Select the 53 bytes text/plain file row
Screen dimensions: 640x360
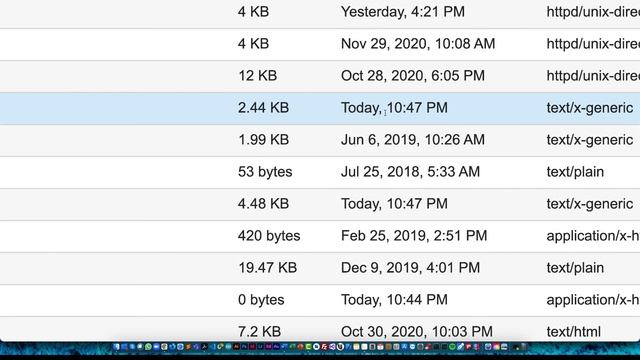pos(320,172)
